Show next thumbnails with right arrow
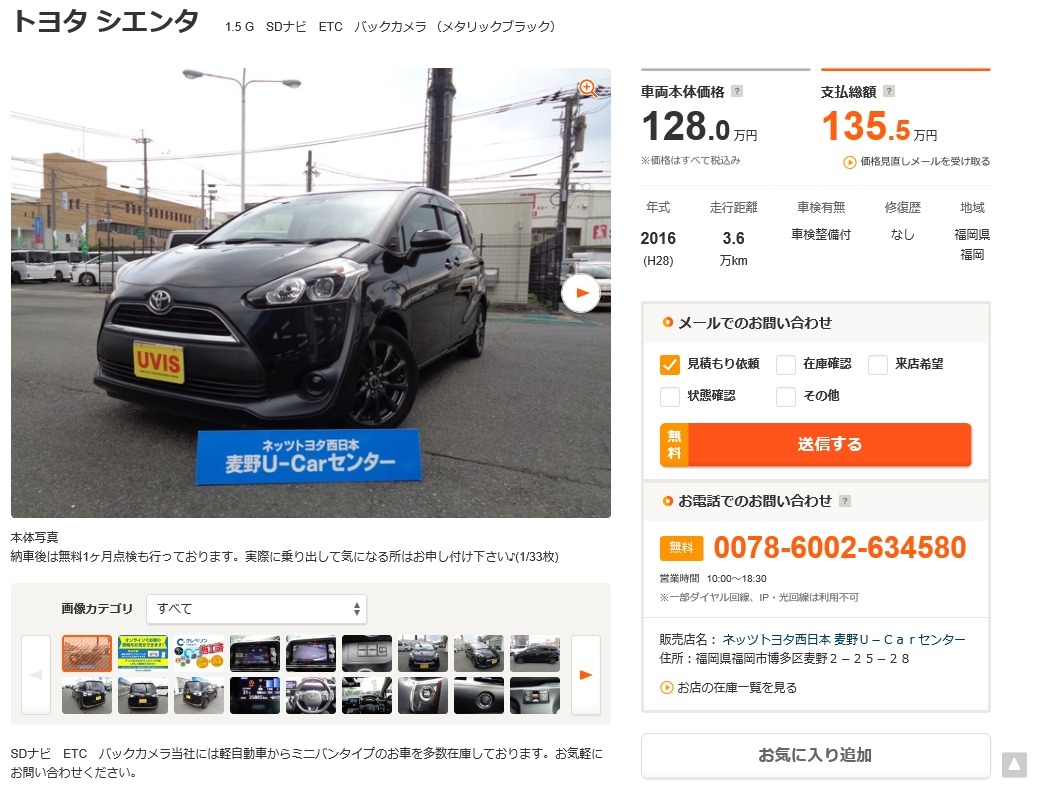Viewport: 1043px width, 790px height. pyautogui.click(x=586, y=675)
